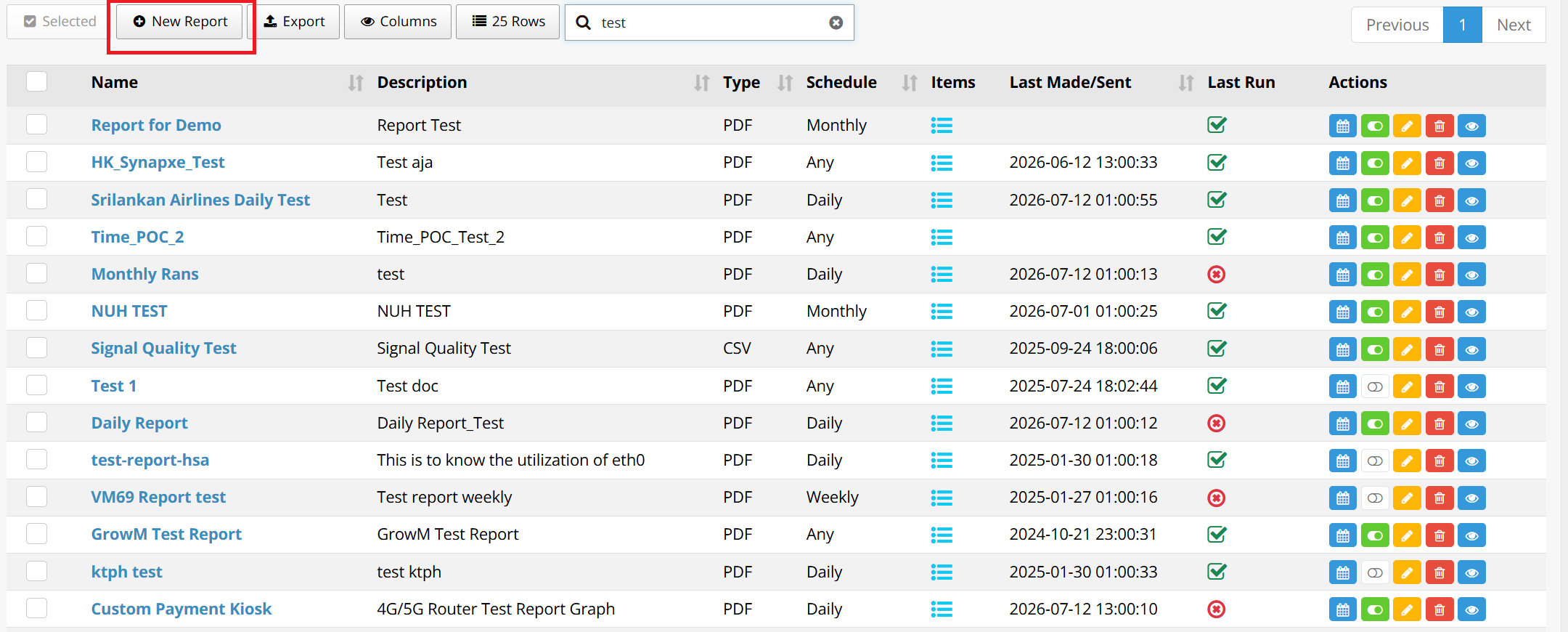
Task: Click the magnifier search icon
Action: pos(583,23)
